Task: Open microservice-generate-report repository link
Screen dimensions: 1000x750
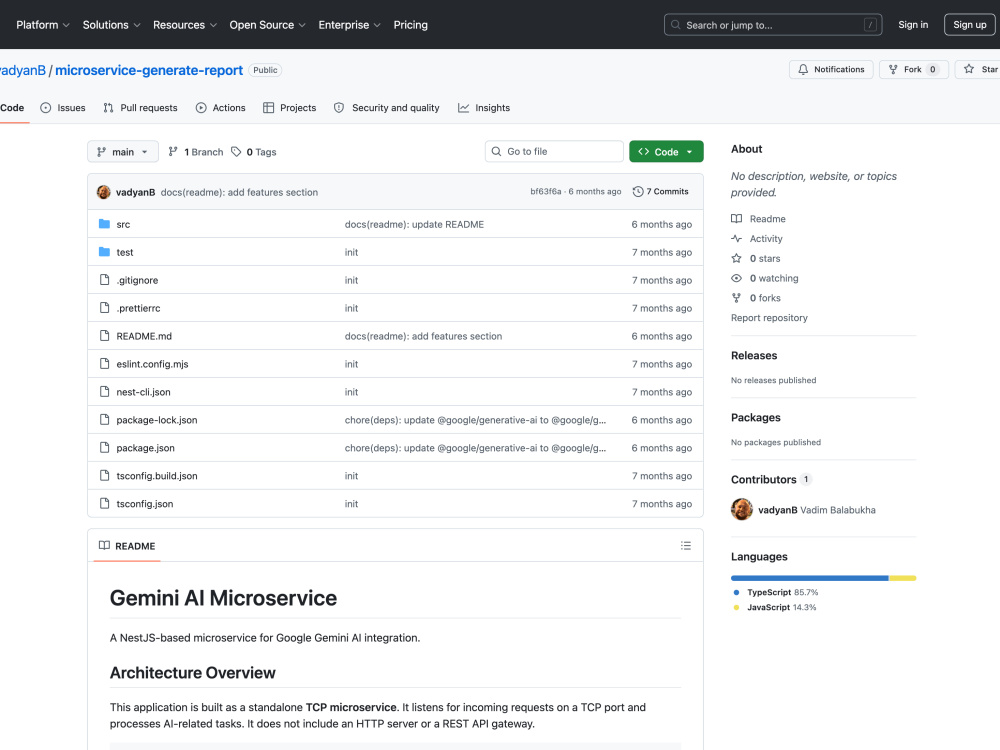Action: coord(149,70)
